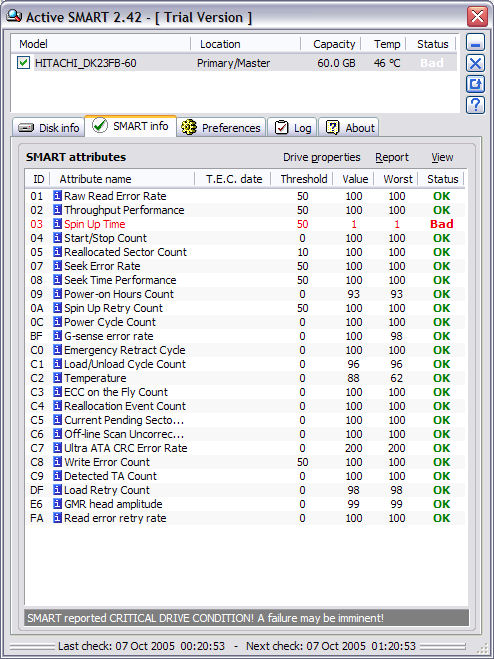Click the info icon beside ECC on the Fly Count
The width and height of the screenshot is (494, 659).
pyautogui.click(x=58, y=392)
